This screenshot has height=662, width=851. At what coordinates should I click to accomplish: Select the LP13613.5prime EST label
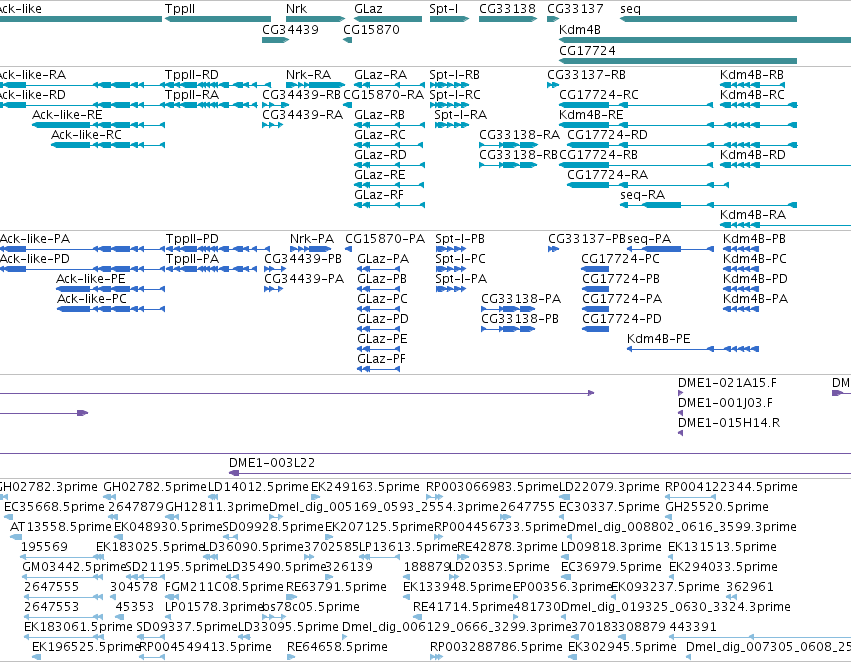coord(408,546)
